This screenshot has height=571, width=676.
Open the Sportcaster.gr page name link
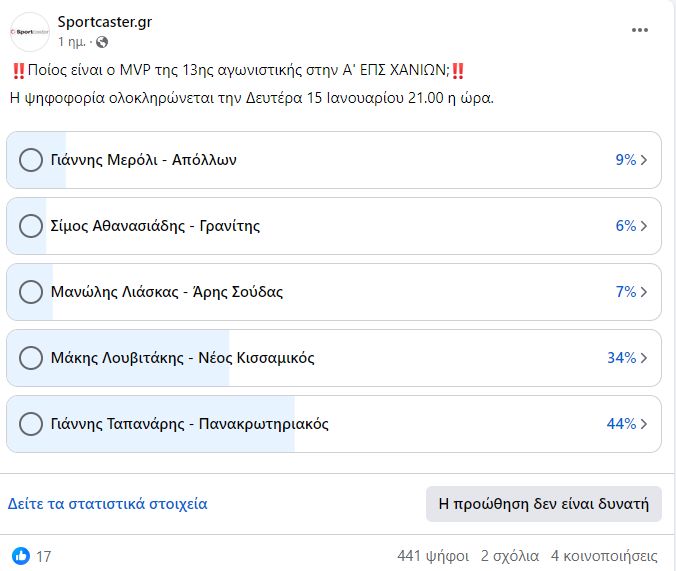pyautogui.click(x=105, y=22)
